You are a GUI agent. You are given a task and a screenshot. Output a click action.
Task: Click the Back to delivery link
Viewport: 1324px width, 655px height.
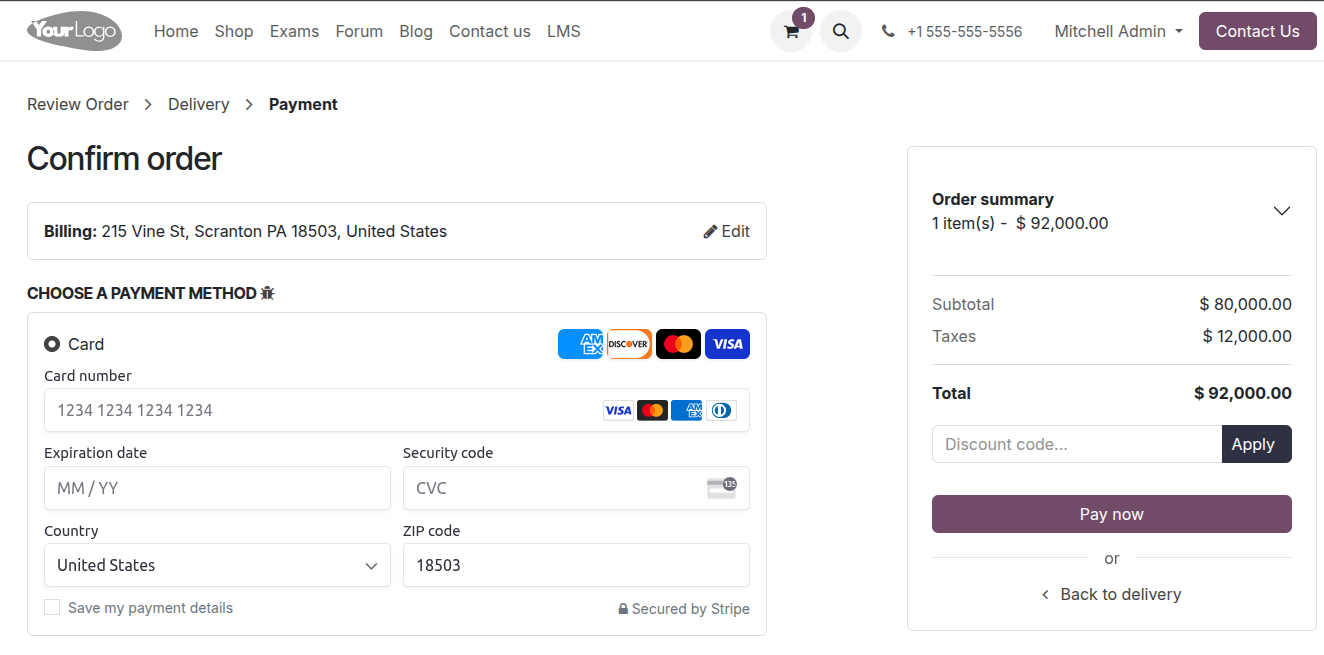1112,594
